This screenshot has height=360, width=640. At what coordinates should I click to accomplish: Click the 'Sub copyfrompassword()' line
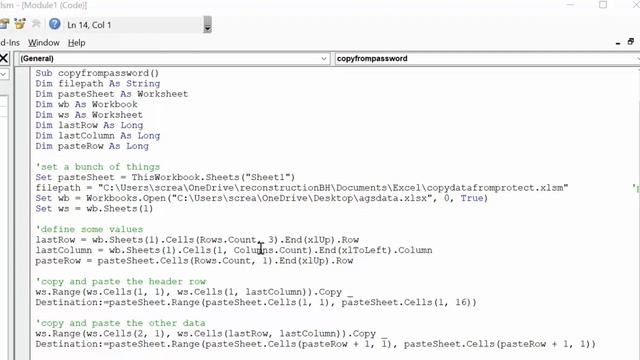click(x=97, y=73)
